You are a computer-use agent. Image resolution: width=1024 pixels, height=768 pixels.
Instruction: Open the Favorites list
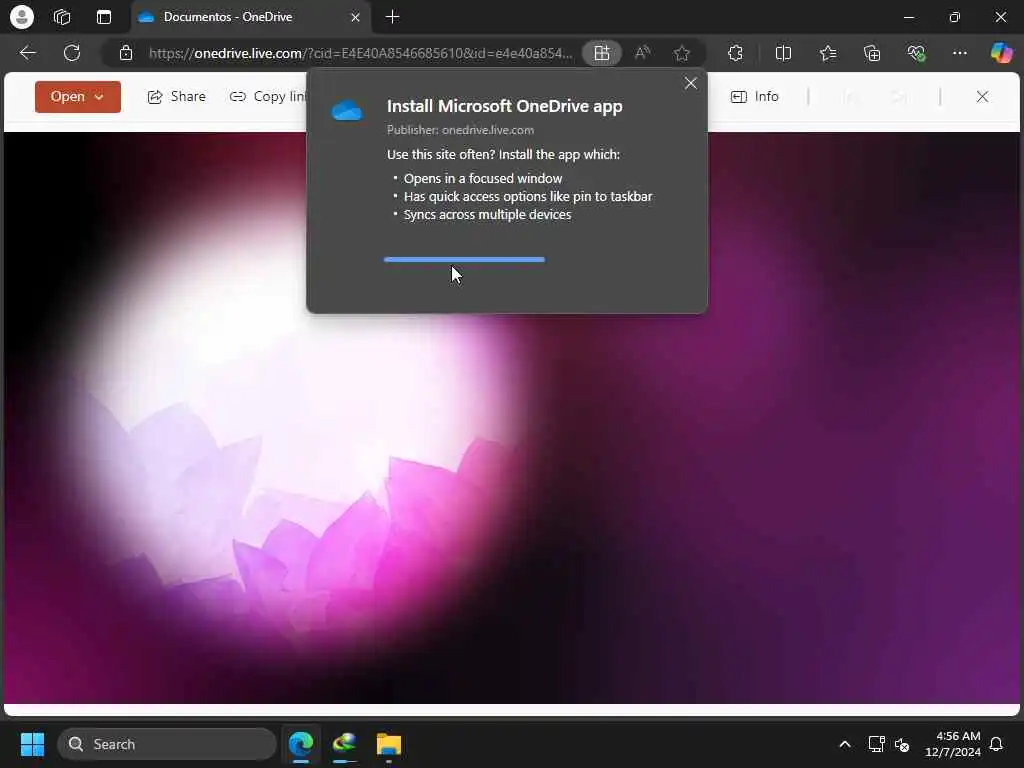828,53
